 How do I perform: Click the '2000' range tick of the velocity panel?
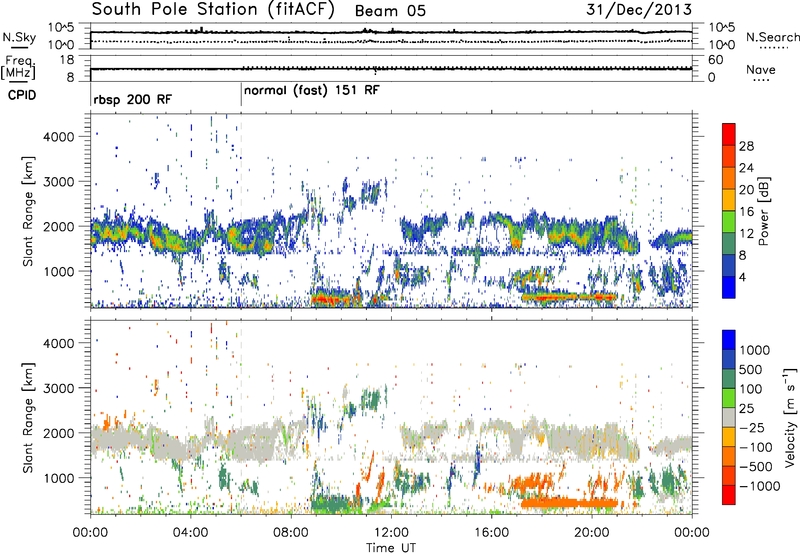coord(59,433)
